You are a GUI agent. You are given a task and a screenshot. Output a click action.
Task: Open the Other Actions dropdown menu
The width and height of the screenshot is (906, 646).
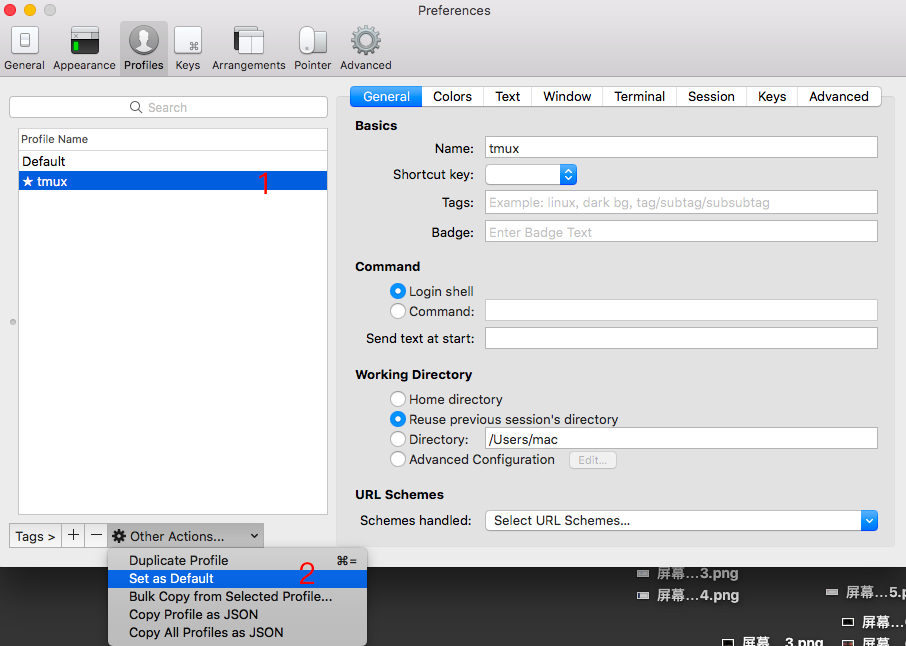click(x=185, y=536)
